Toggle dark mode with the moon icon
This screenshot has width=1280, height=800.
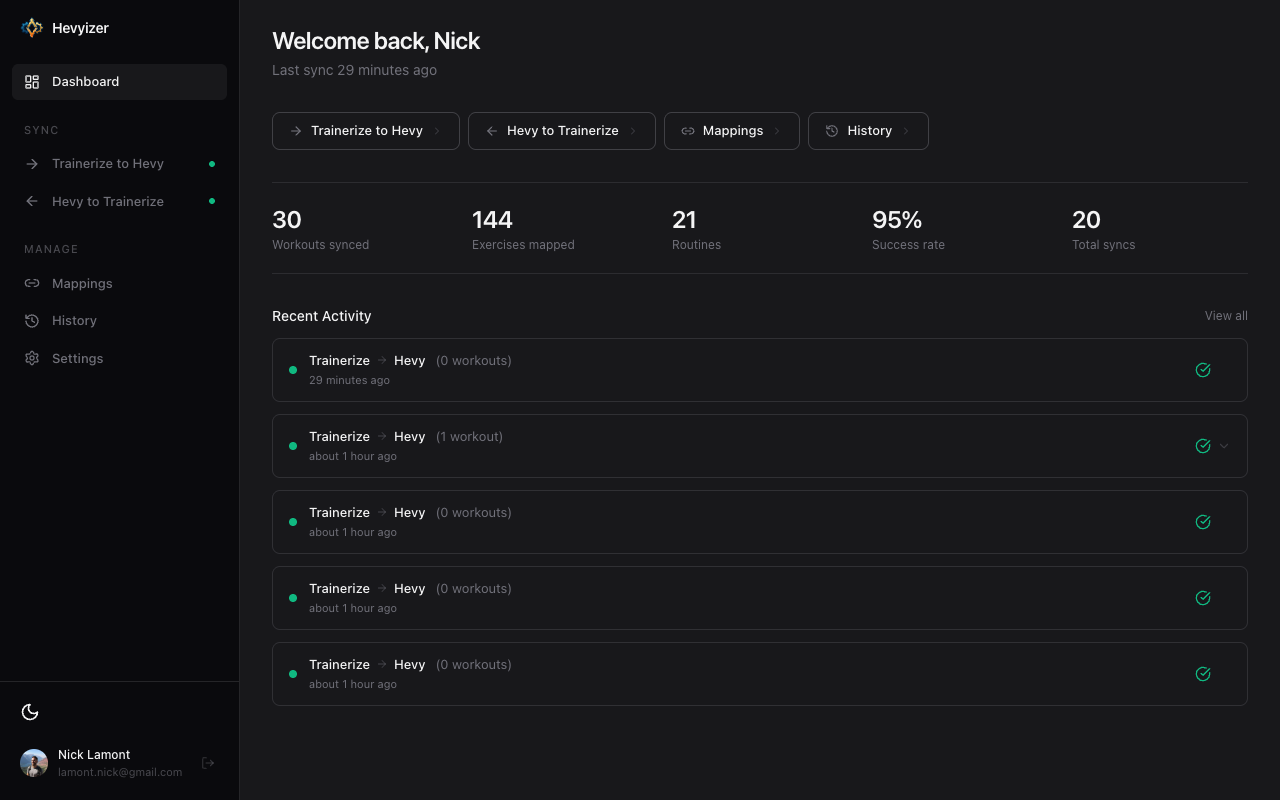pyautogui.click(x=30, y=711)
